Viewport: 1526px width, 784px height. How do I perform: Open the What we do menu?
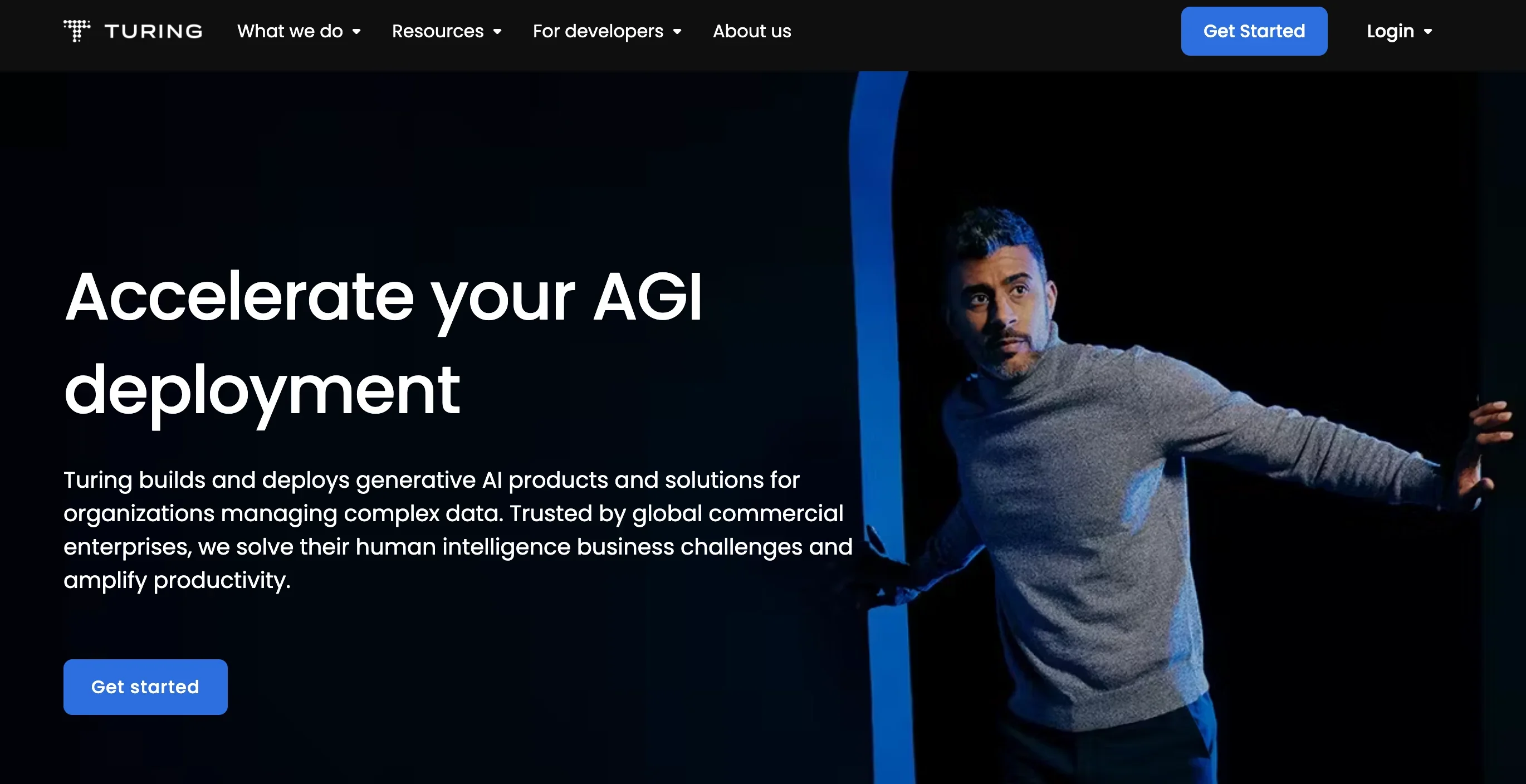290,31
